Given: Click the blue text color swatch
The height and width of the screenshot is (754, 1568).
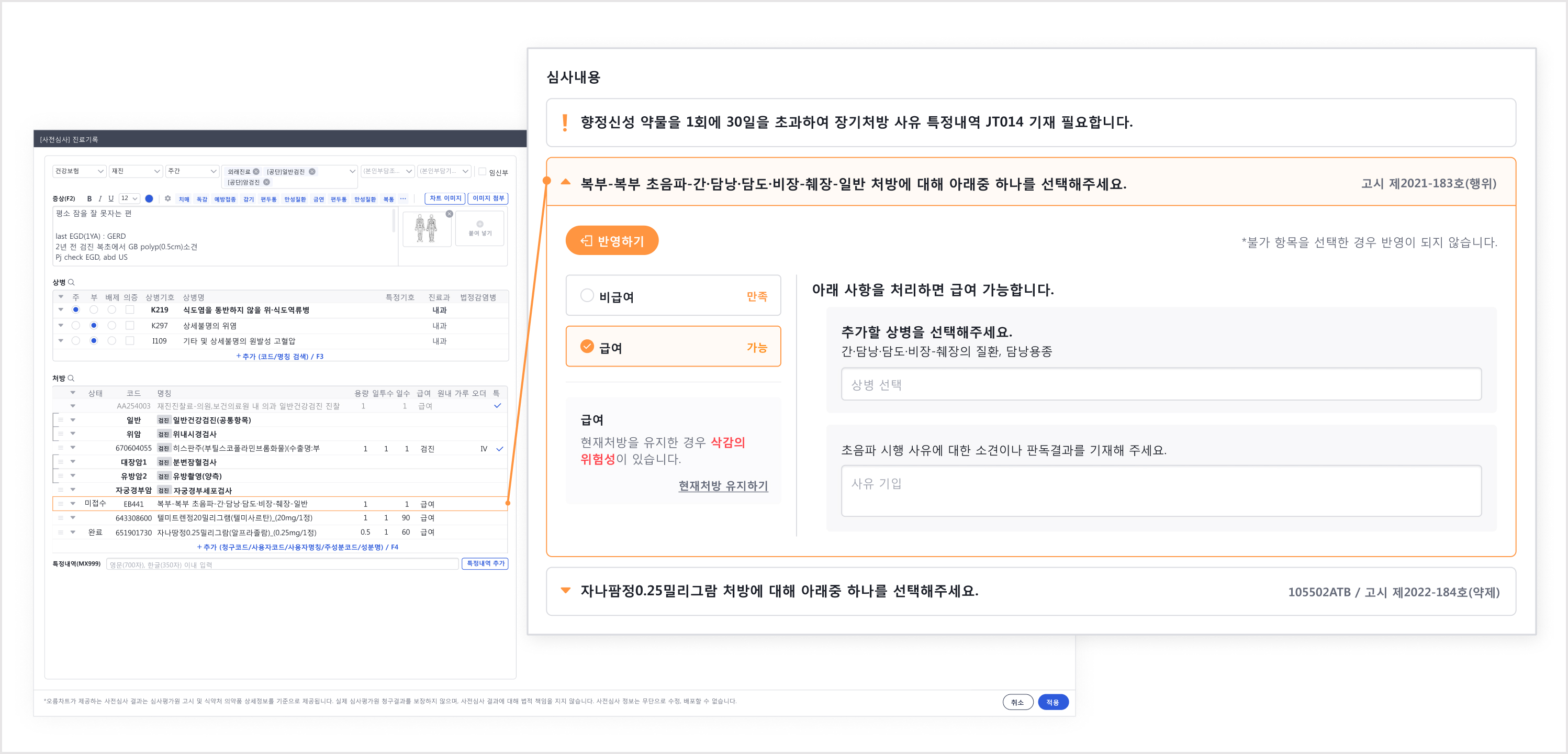Looking at the screenshot, I should click(x=149, y=198).
